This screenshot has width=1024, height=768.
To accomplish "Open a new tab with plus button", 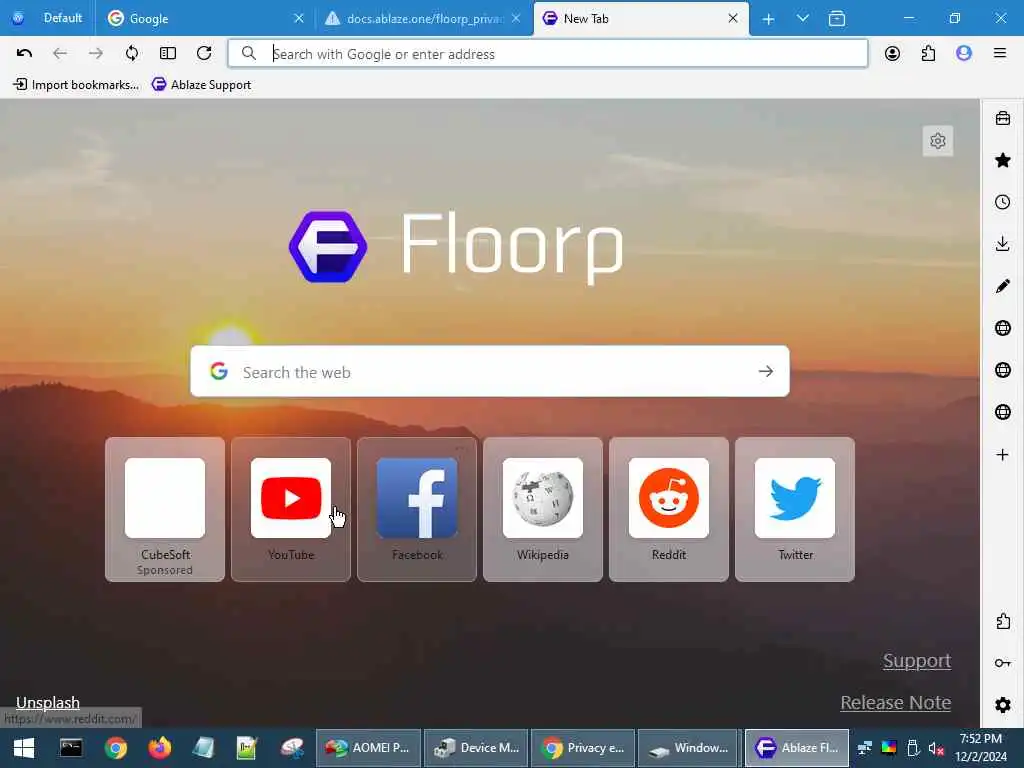I will pyautogui.click(x=768, y=19).
